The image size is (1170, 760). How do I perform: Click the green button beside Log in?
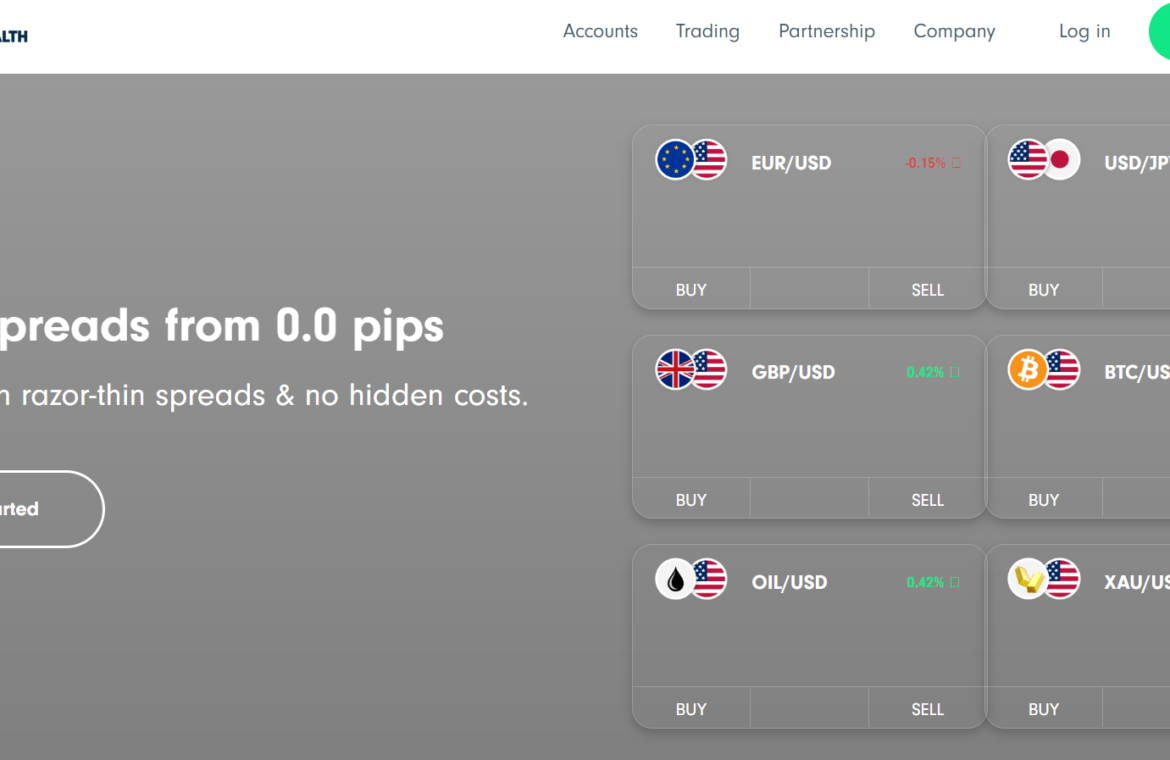1160,31
